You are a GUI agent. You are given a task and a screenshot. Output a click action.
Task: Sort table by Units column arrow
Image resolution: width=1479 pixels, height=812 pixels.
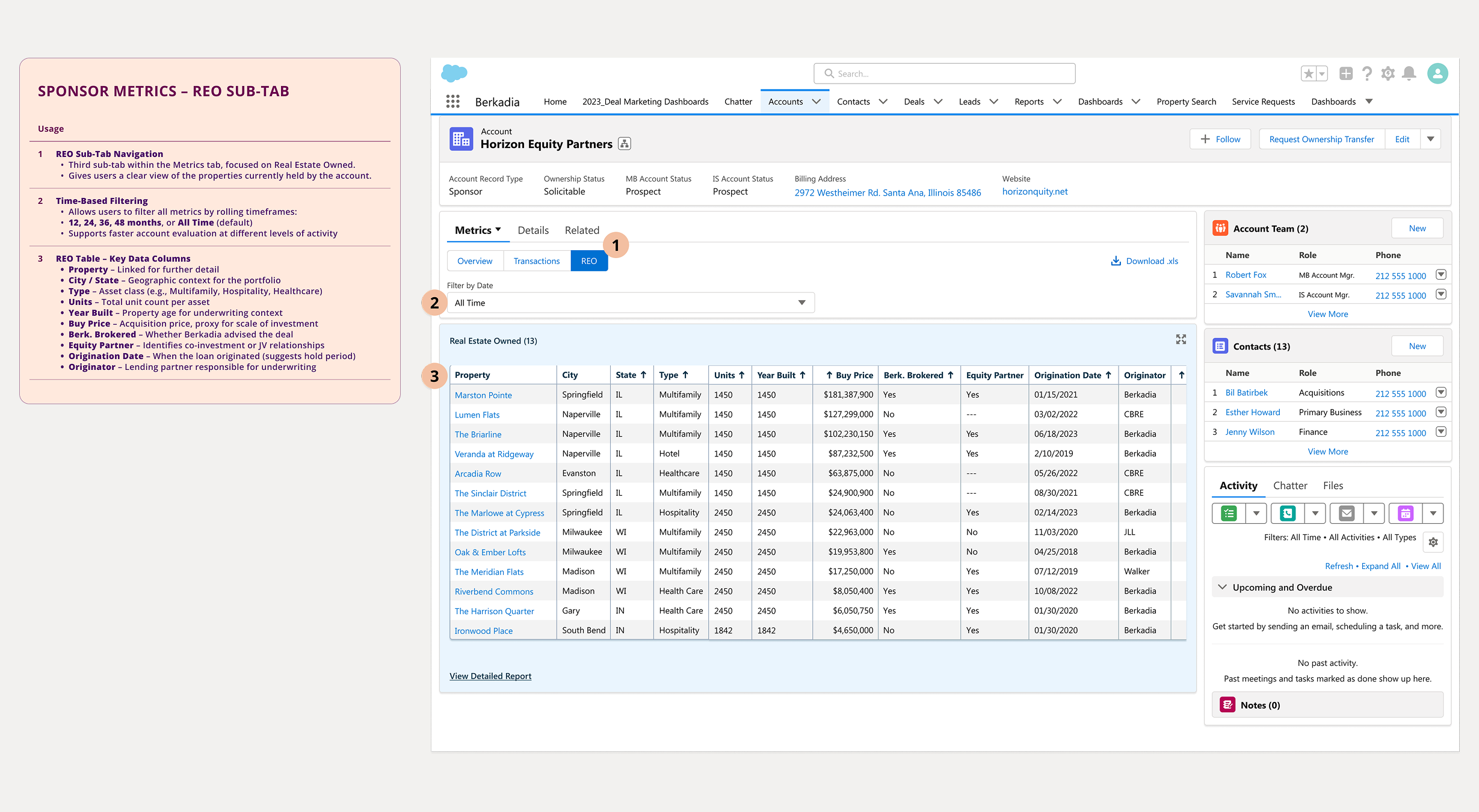click(x=741, y=375)
